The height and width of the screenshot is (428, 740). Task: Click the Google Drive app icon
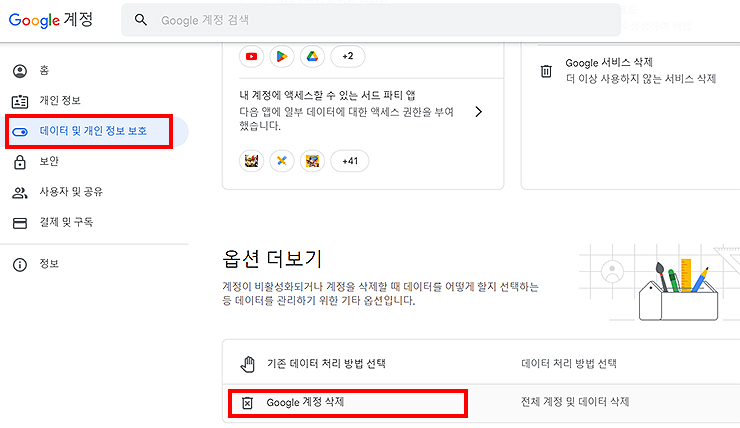312,56
